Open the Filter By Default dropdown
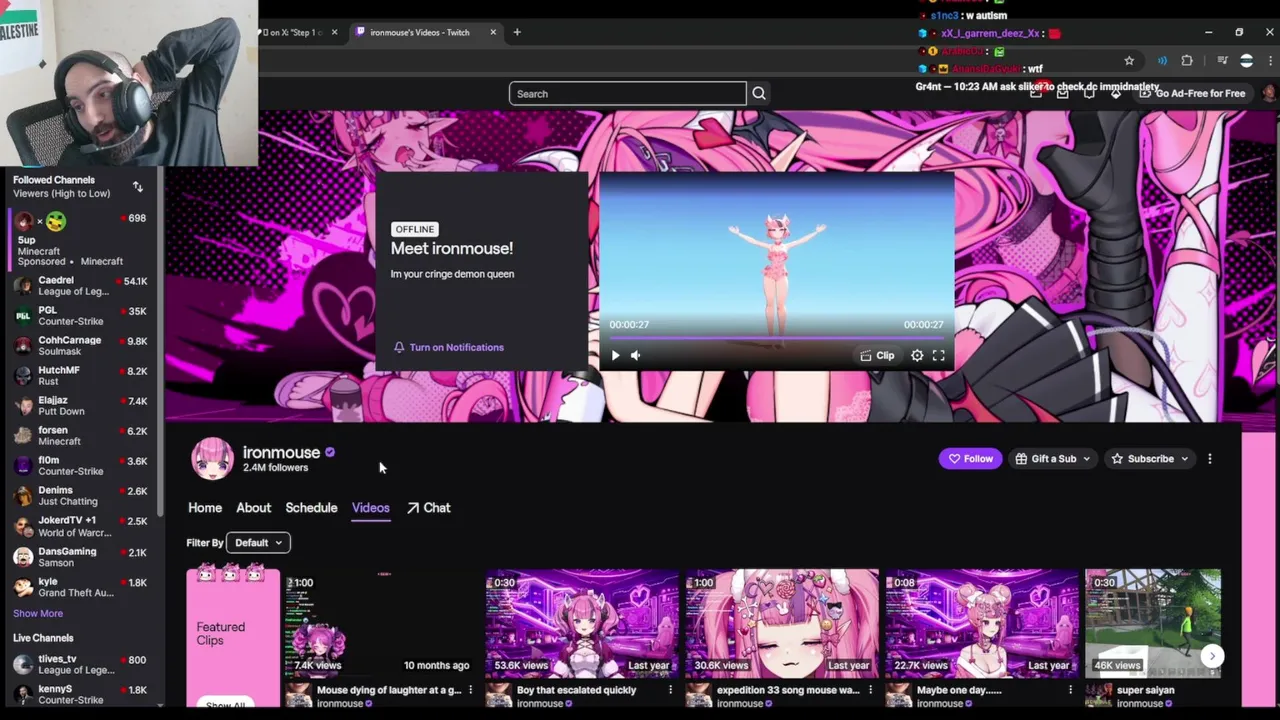Viewport: 1280px width, 720px height. coord(259,543)
